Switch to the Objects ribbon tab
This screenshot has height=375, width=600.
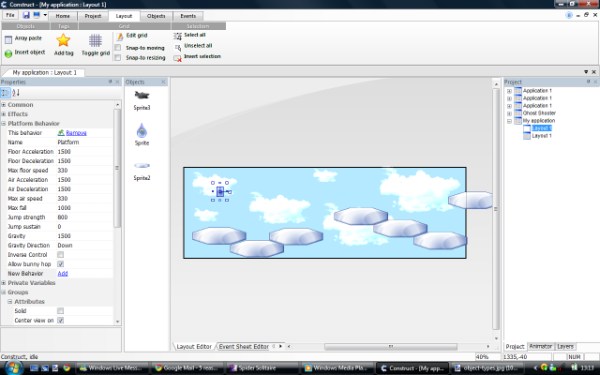click(x=156, y=16)
